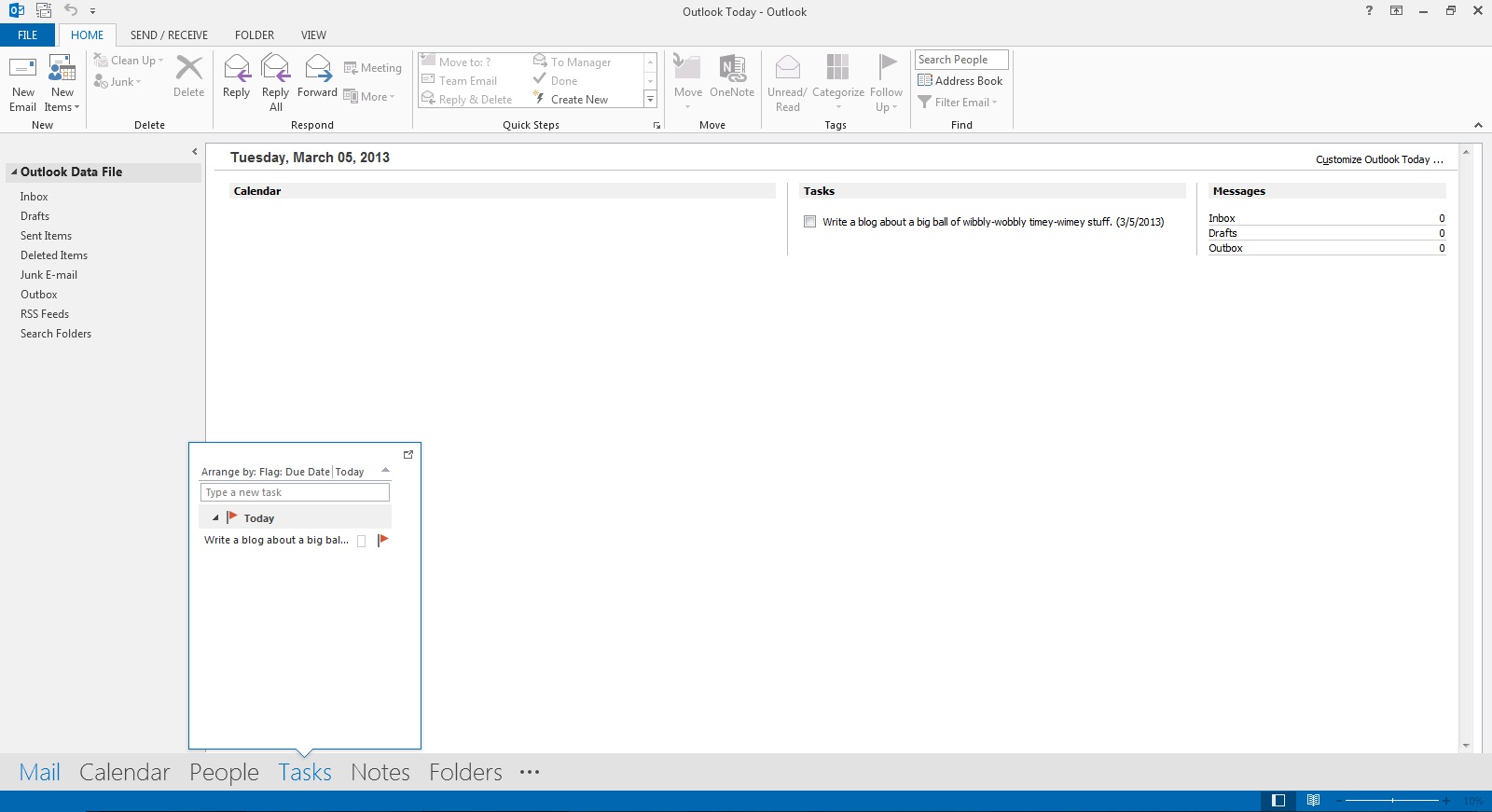Click Team Email quick step
Viewport: 1492px width, 812px height.
pos(460,81)
